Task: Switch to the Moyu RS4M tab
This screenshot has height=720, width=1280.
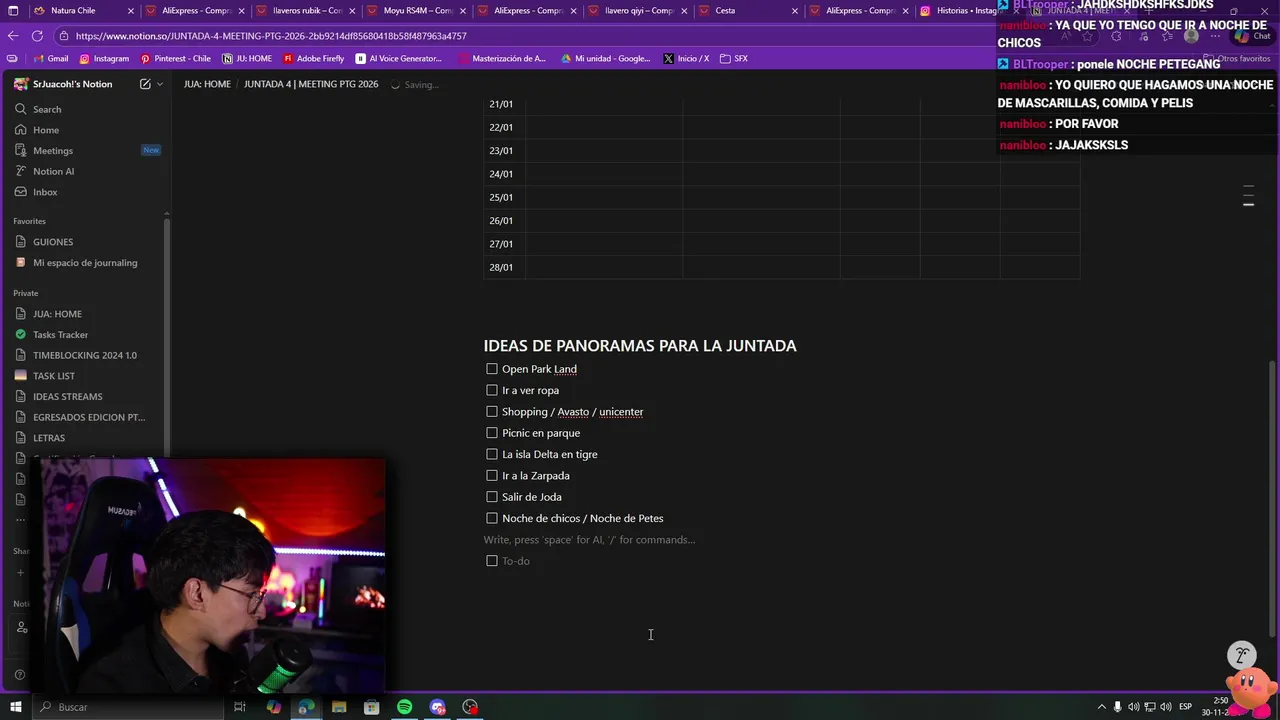Action: pos(418,11)
